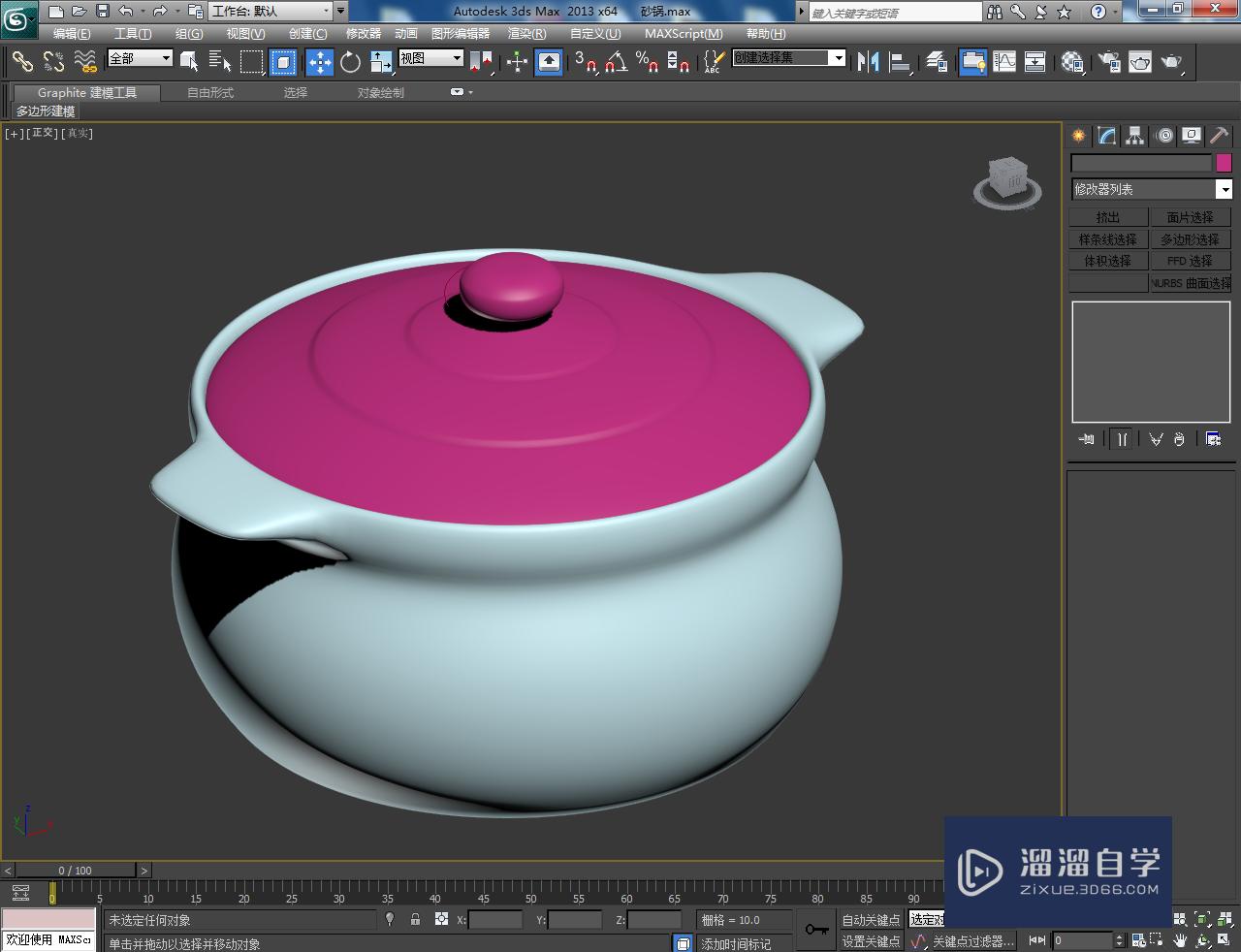Click the magenta object color swatch
Viewport: 1241px width, 952px height.
pyautogui.click(x=1224, y=163)
